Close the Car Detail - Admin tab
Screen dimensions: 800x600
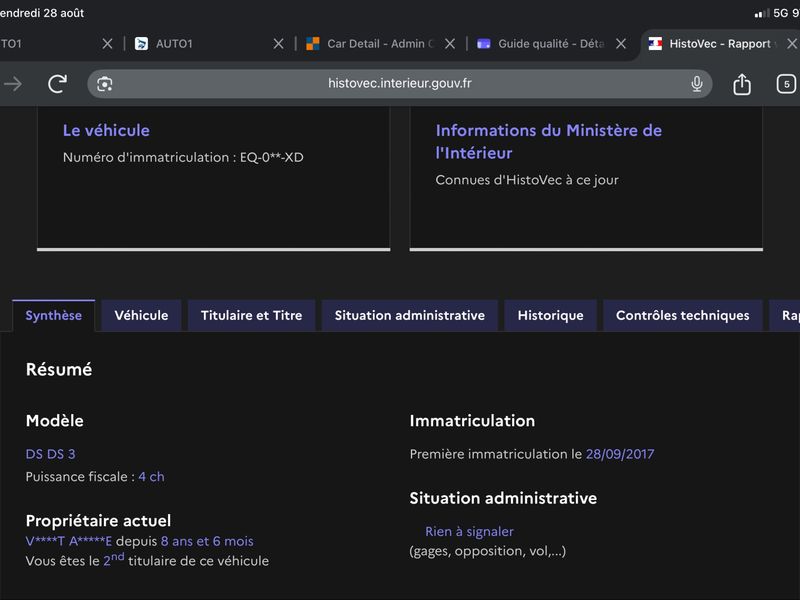tap(449, 44)
